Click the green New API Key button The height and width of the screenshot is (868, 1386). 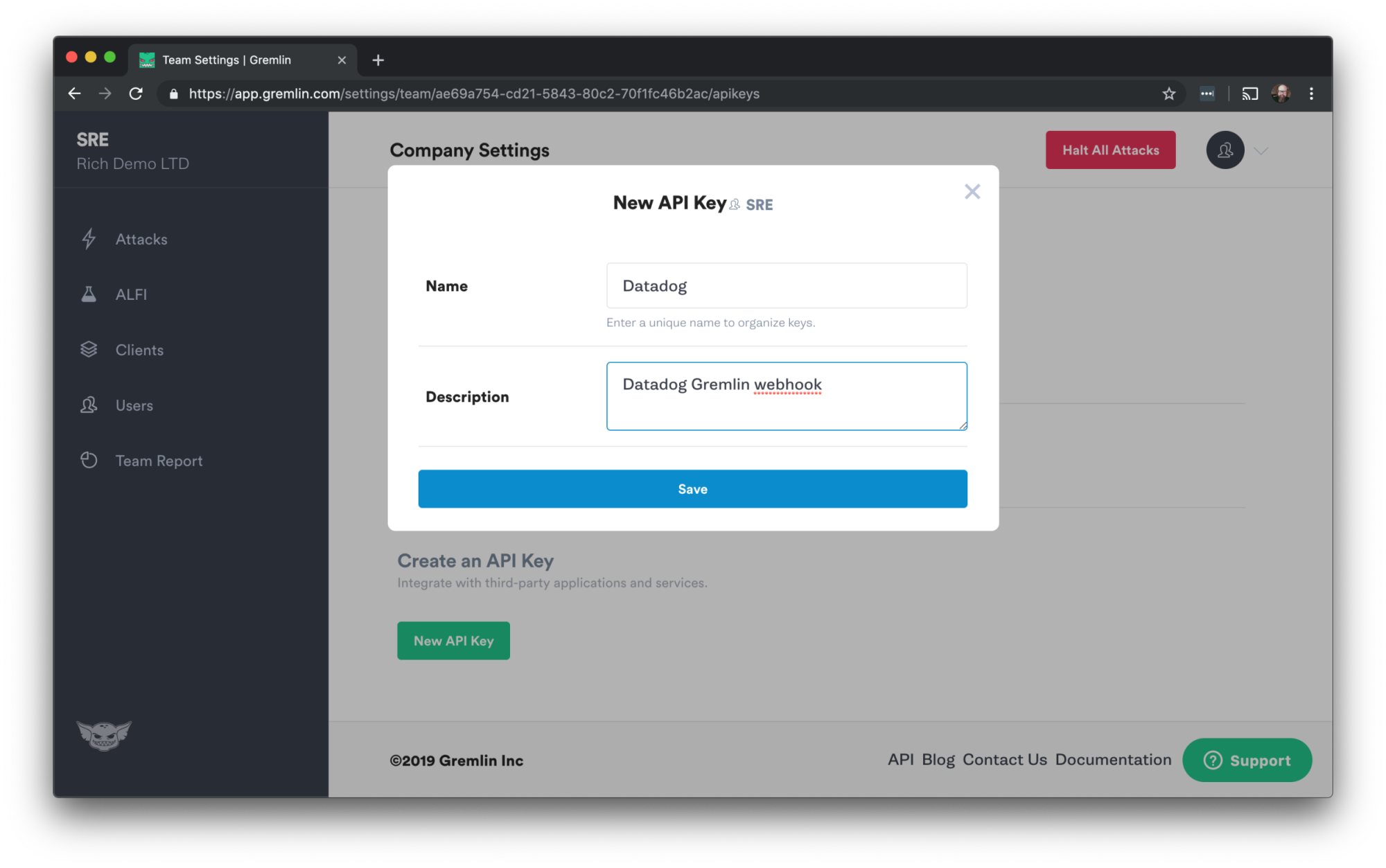pos(453,640)
